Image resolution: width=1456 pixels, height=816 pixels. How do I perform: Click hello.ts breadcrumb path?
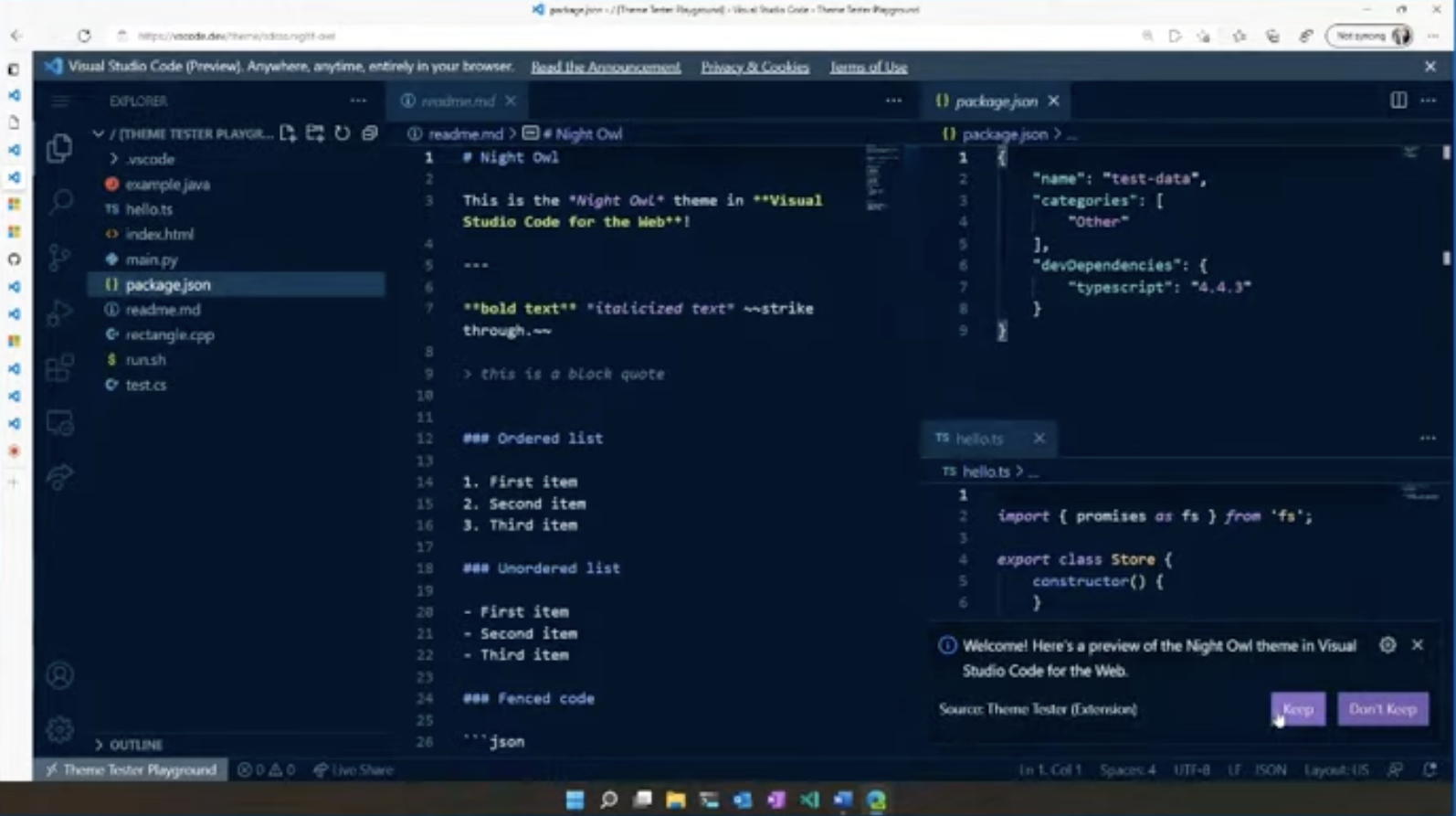tap(986, 472)
